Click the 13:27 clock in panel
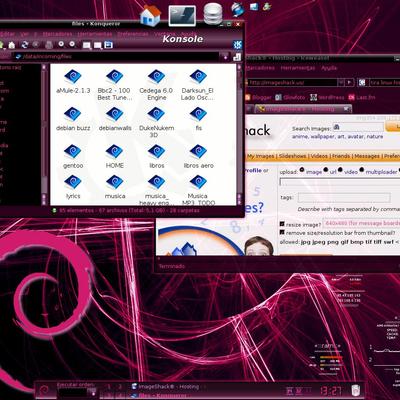Image resolution: width=400 pixels, height=400 pixels. point(331,391)
